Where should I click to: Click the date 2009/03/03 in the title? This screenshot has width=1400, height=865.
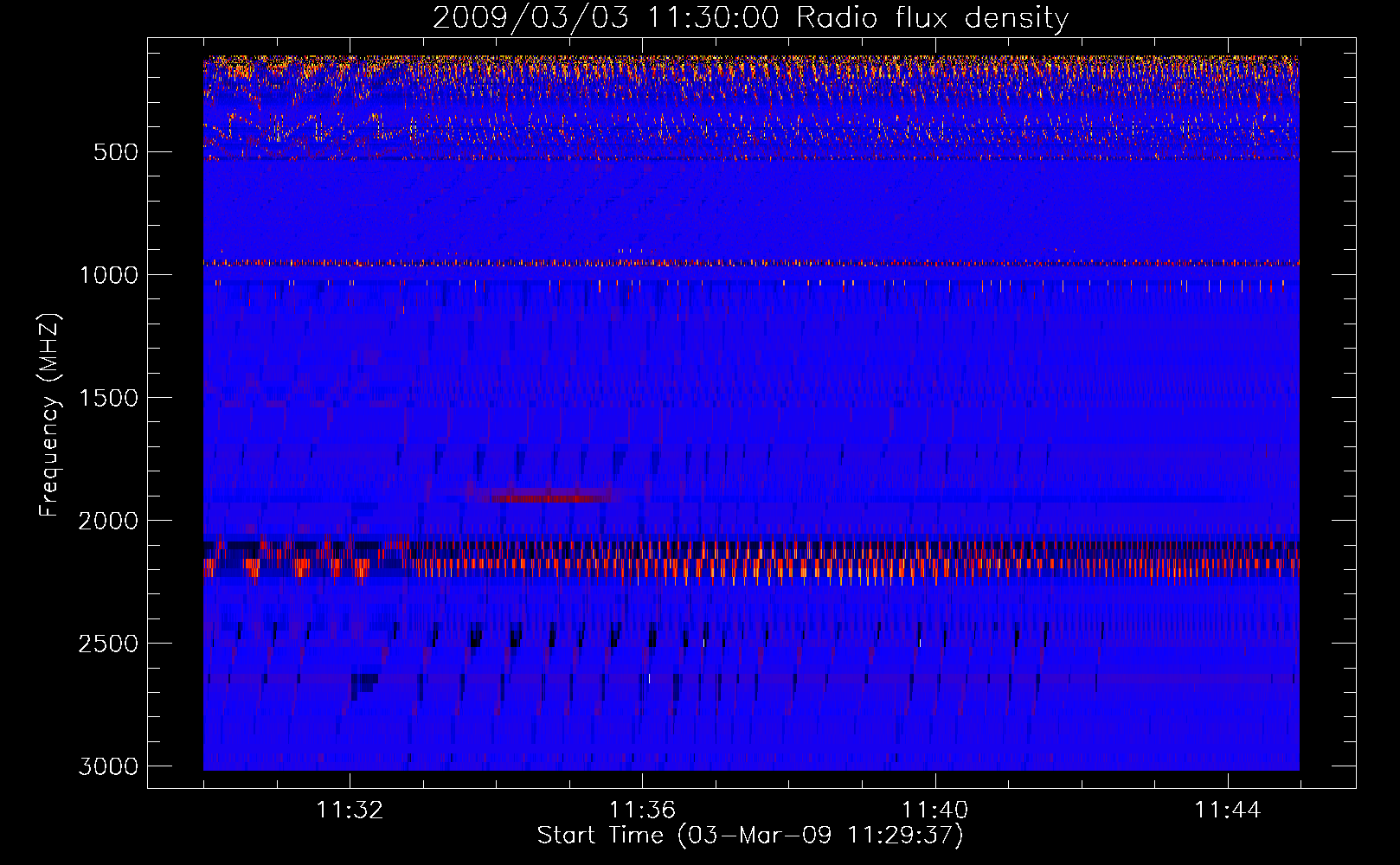click(530, 18)
